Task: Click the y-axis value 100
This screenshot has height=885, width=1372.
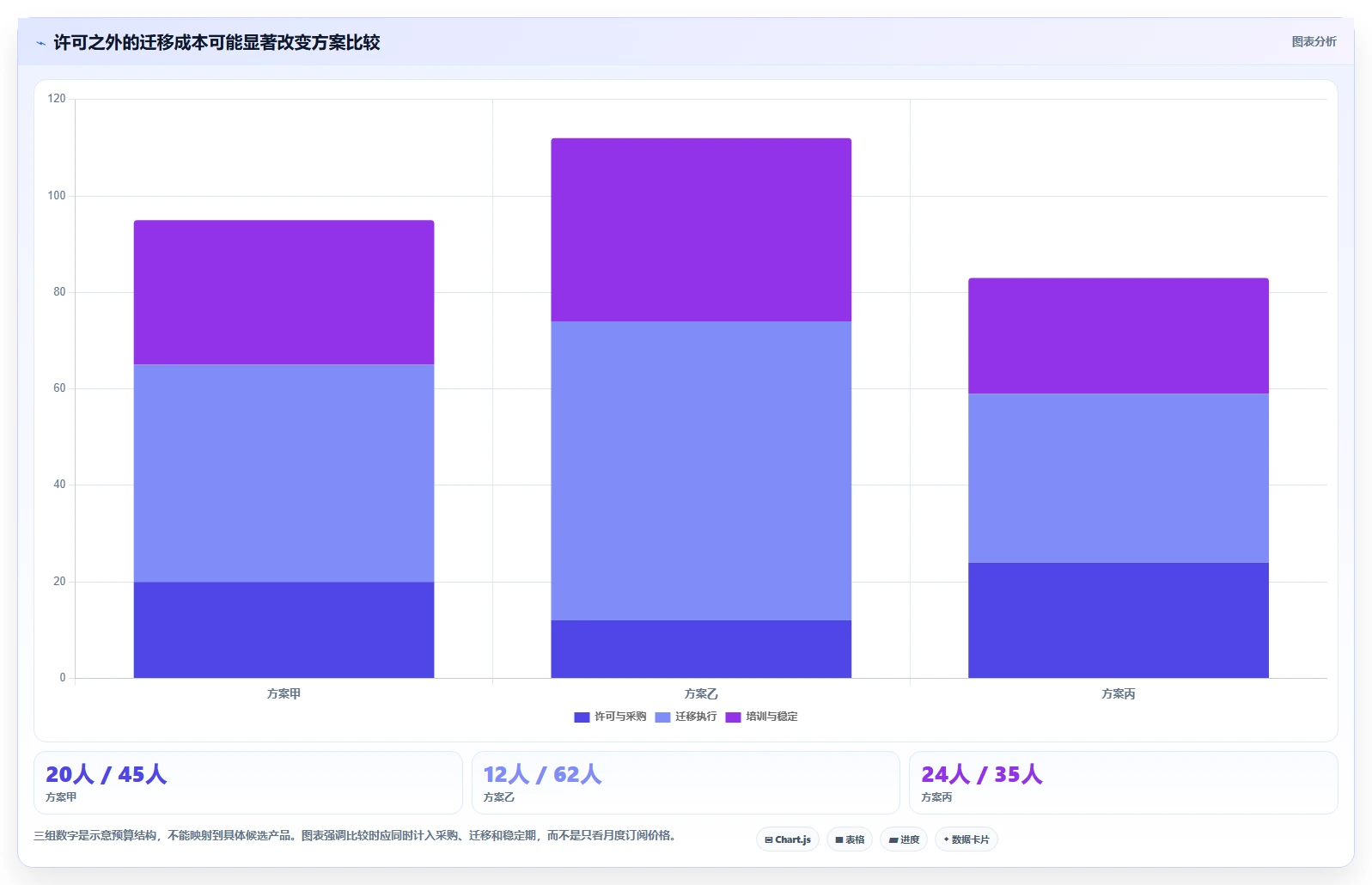Action: point(57,196)
